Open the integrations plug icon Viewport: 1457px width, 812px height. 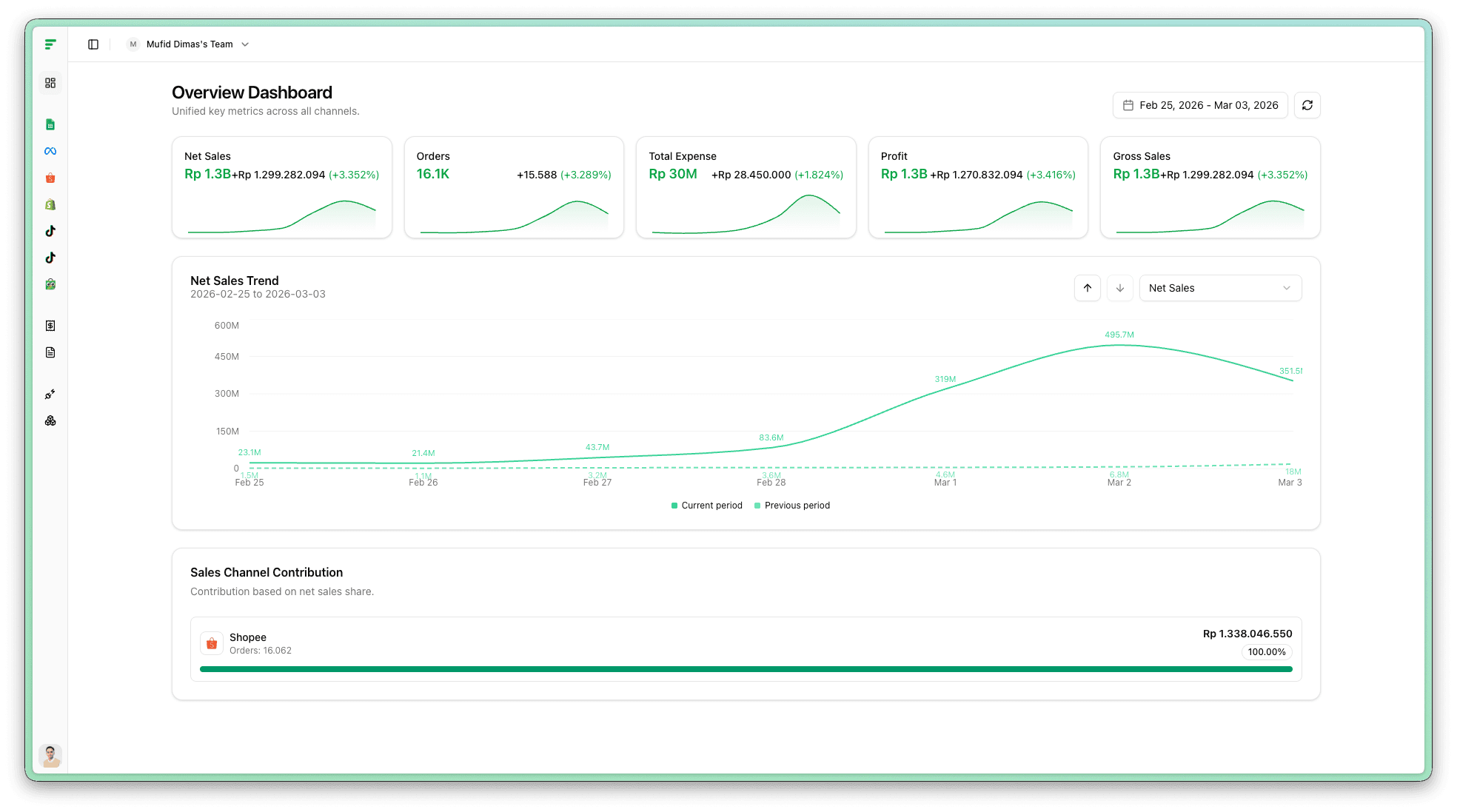click(50, 394)
